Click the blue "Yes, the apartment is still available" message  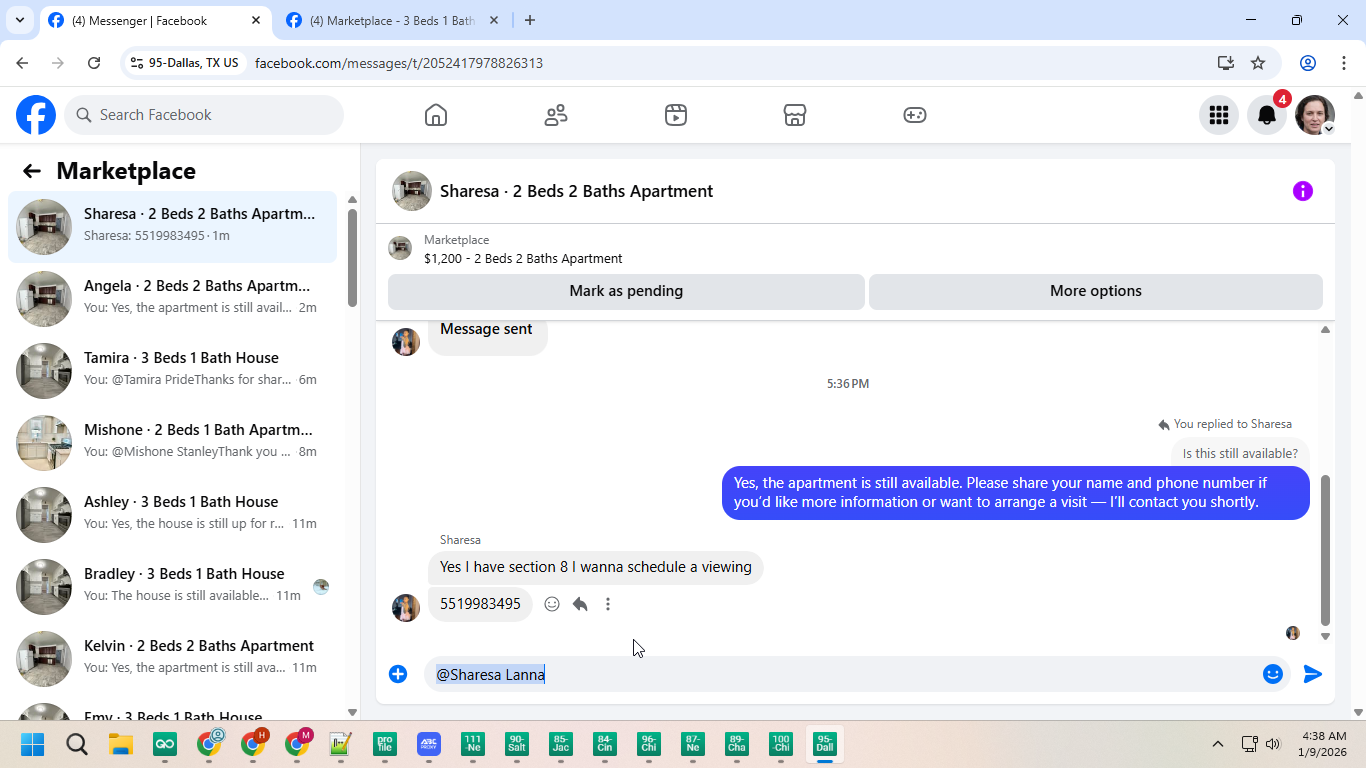tap(1016, 493)
